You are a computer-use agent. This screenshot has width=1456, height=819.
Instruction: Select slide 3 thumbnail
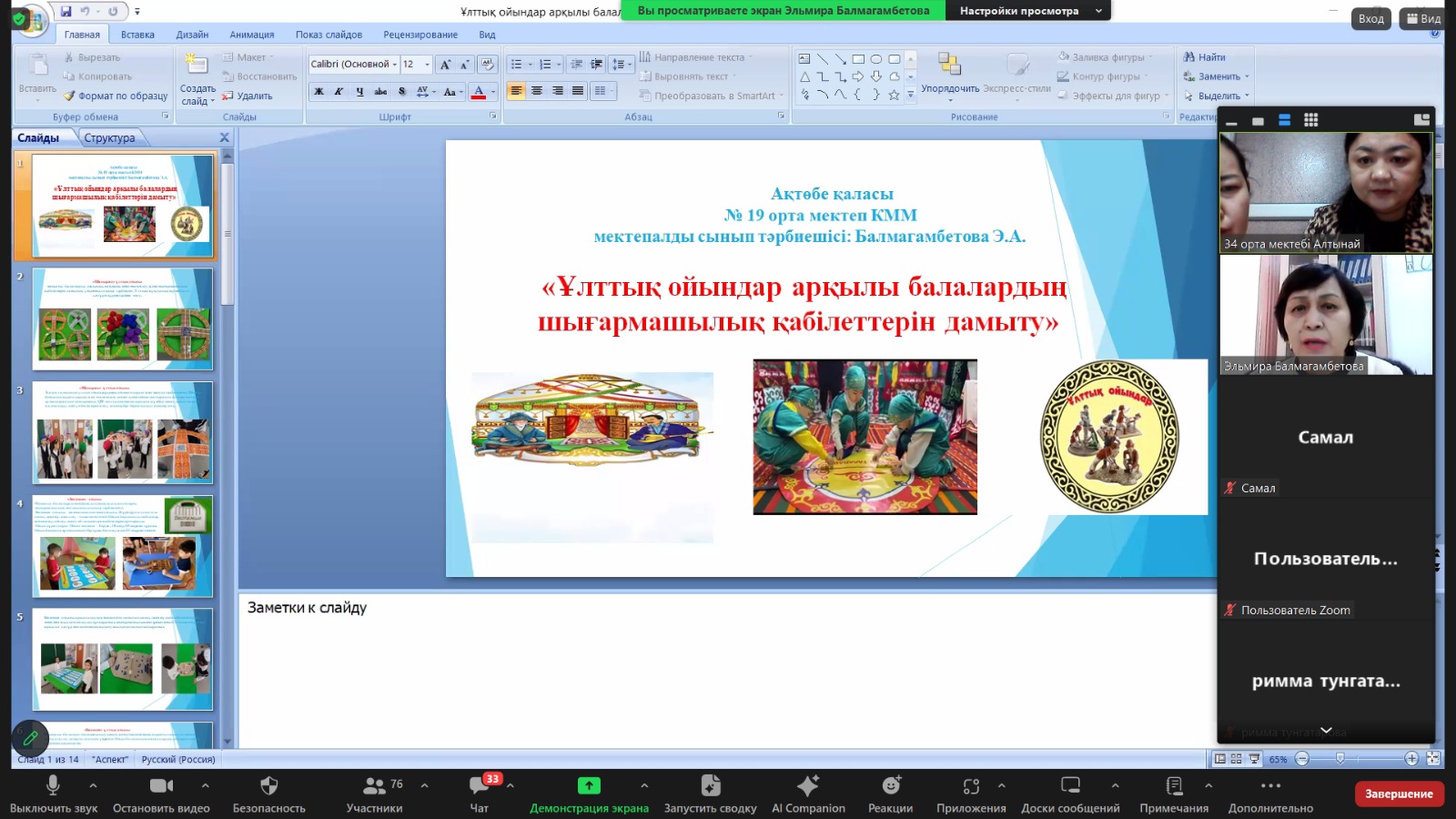click(123, 433)
